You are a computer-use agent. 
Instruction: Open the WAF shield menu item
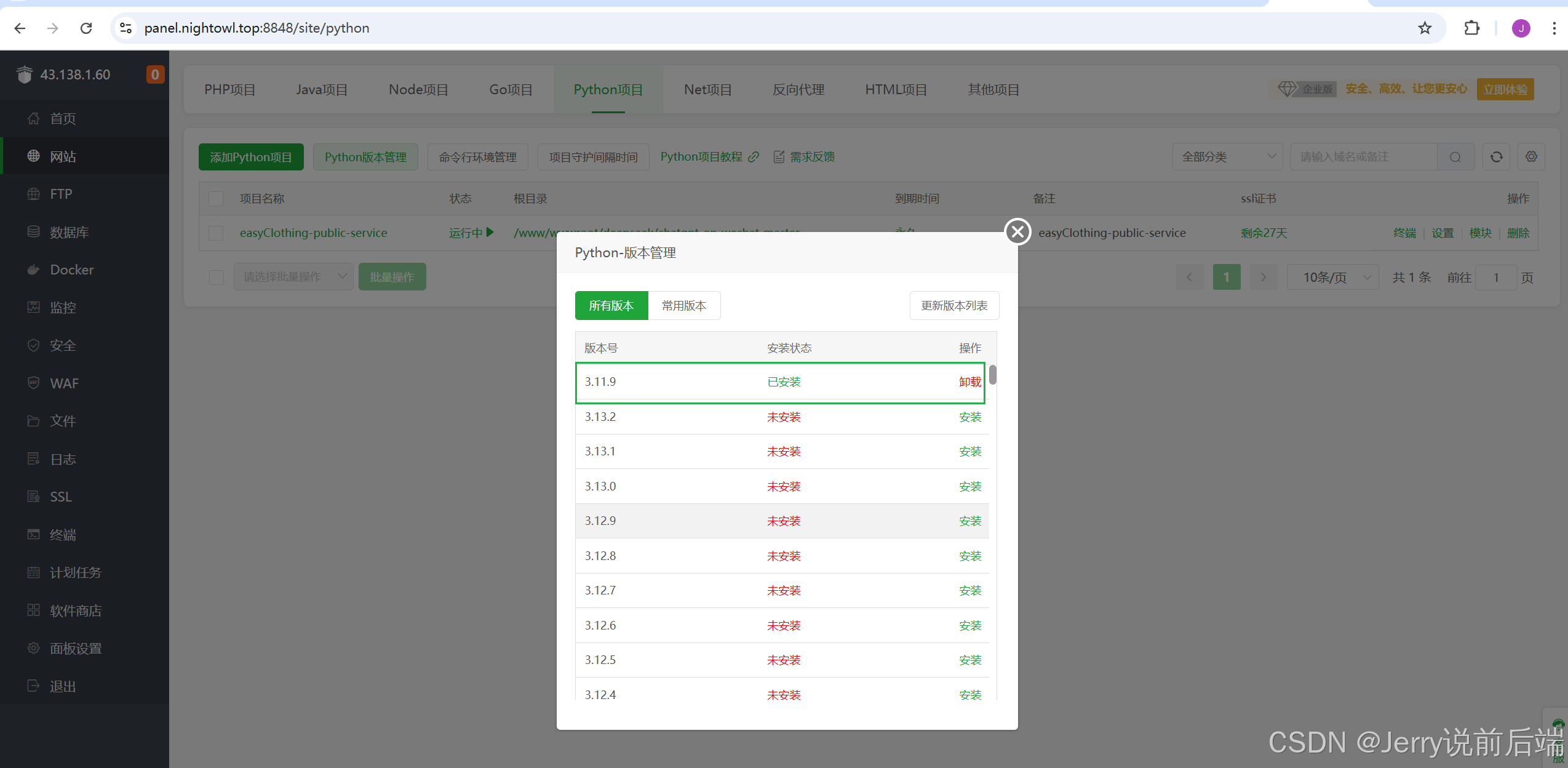click(34, 383)
